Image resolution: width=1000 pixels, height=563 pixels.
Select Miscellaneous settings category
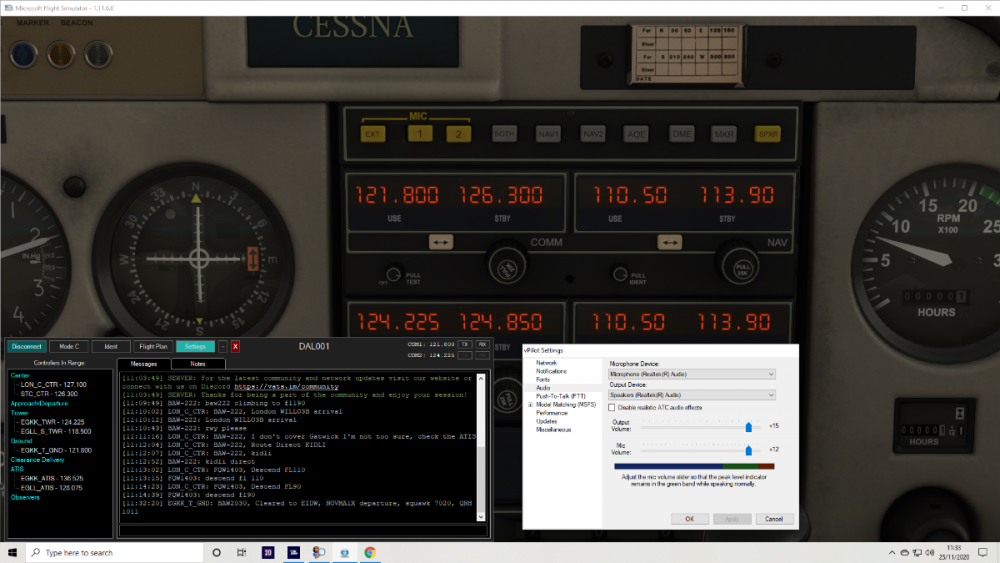pyautogui.click(x=554, y=430)
